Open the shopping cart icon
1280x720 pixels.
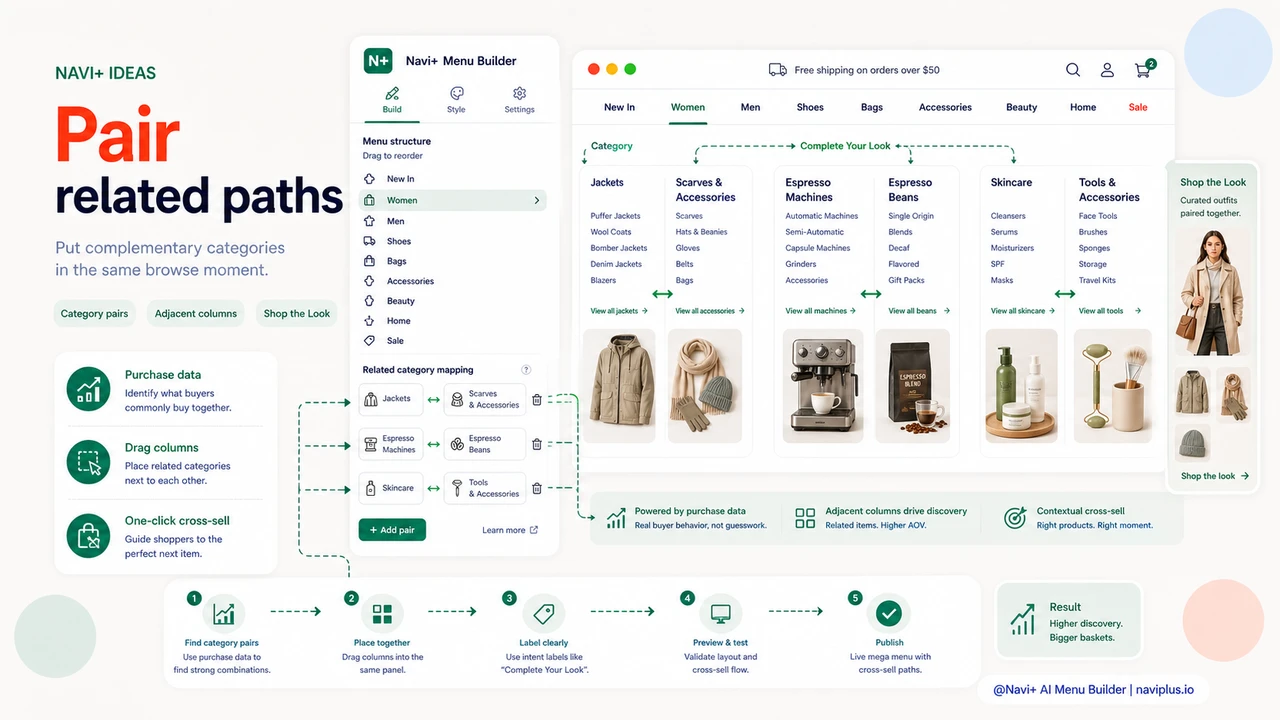coord(1143,70)
